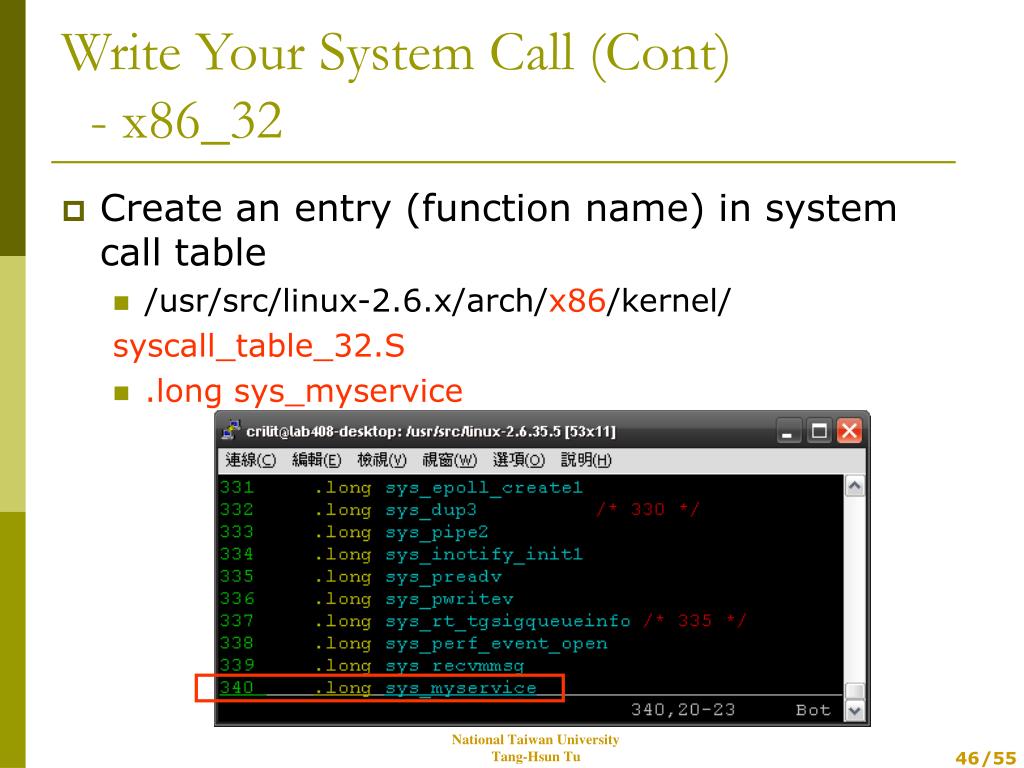
Task: Click the terminal scrollbar up arrow
Action: (x=854, y=487)
